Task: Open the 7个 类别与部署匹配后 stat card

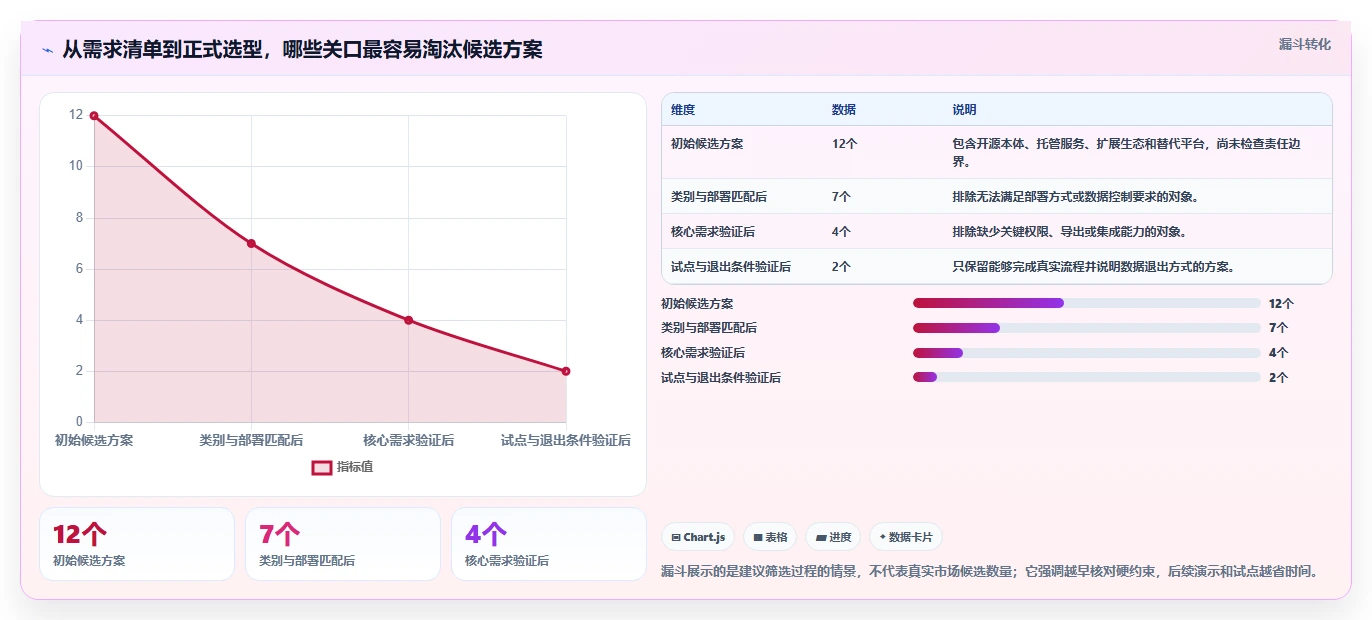Action: pyautogui.click(x=343, y=544)
